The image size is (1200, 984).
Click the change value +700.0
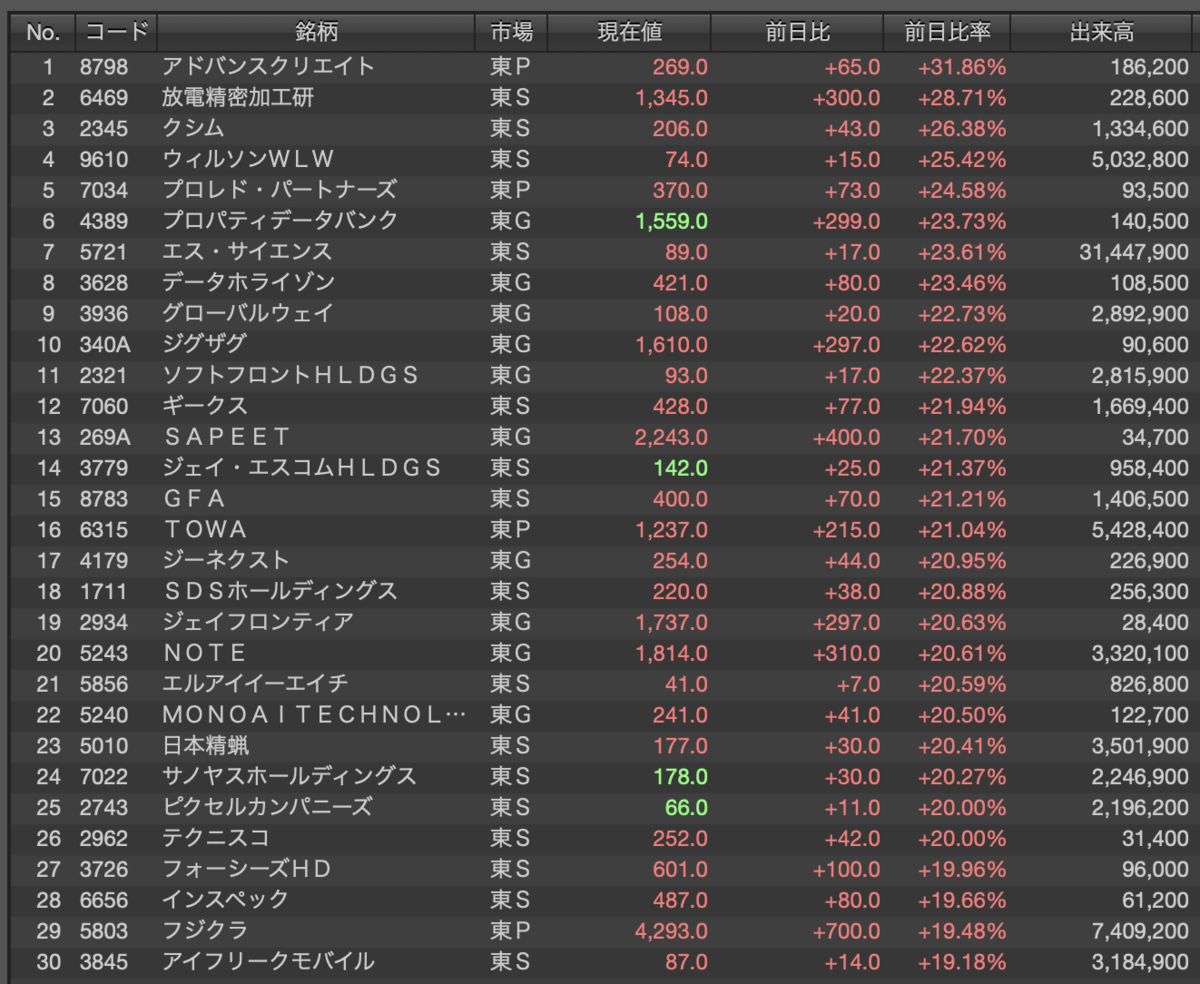(846, 931)
